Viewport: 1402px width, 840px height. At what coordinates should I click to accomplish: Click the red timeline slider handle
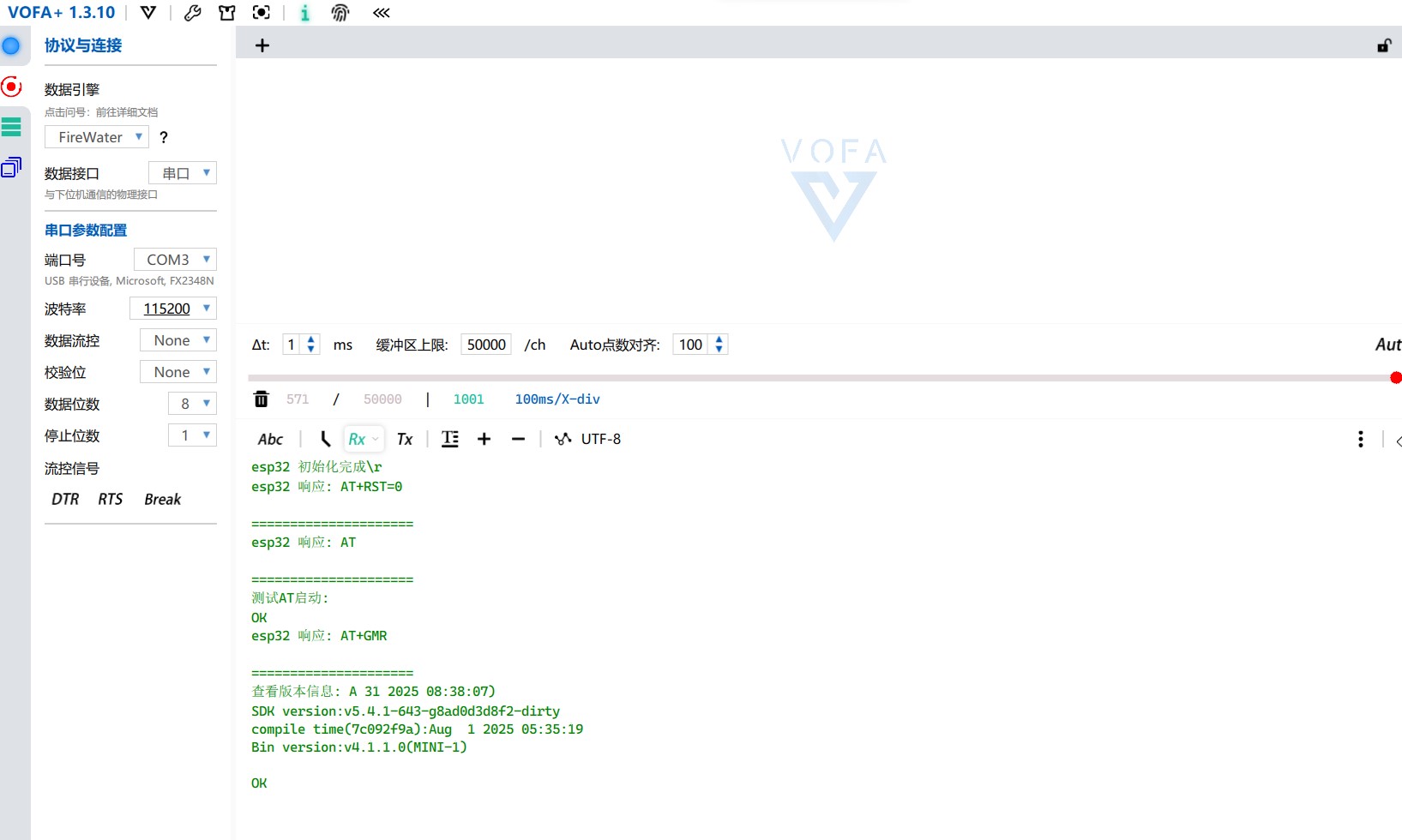click(x=1396, y=378)
